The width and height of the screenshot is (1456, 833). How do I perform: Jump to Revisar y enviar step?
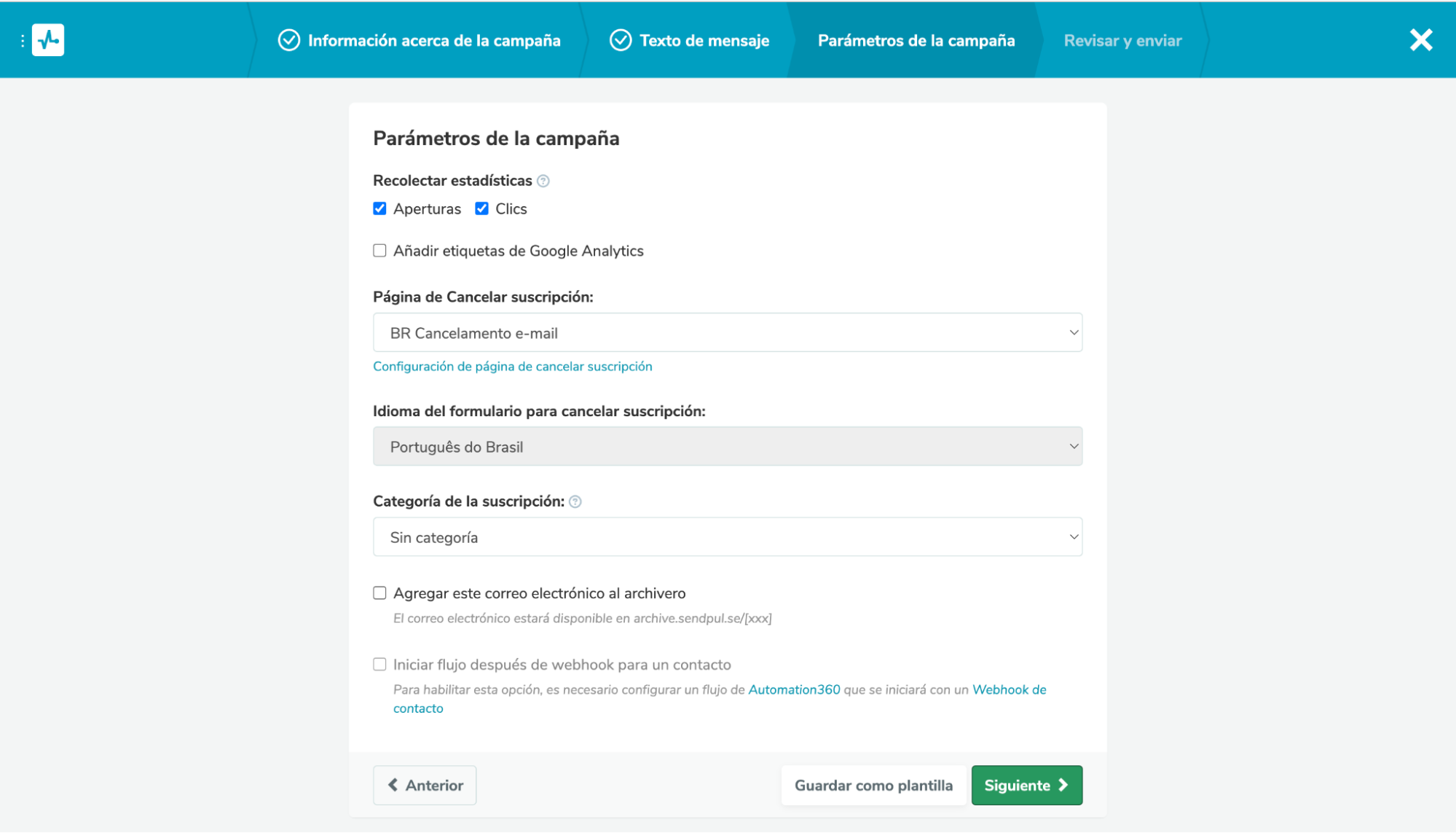(x=1122, y=41)
